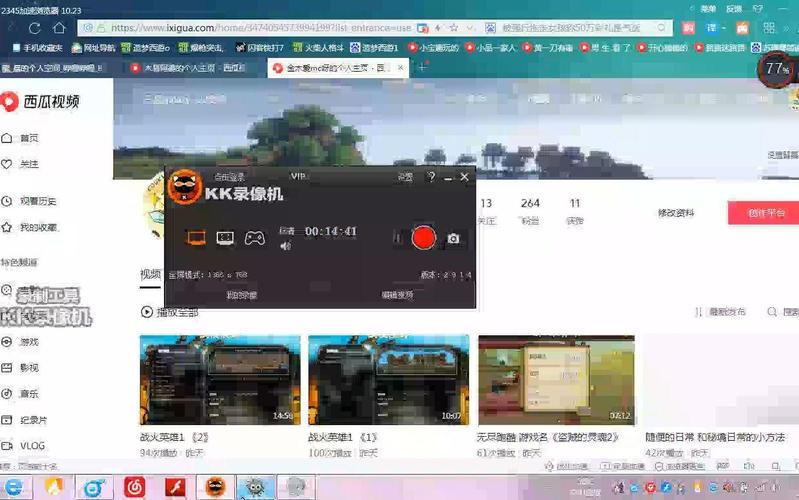This screenshot has height=500, width=799.
Task: Switch to first browser tab 个人空间
Action: tap(54, 68)
